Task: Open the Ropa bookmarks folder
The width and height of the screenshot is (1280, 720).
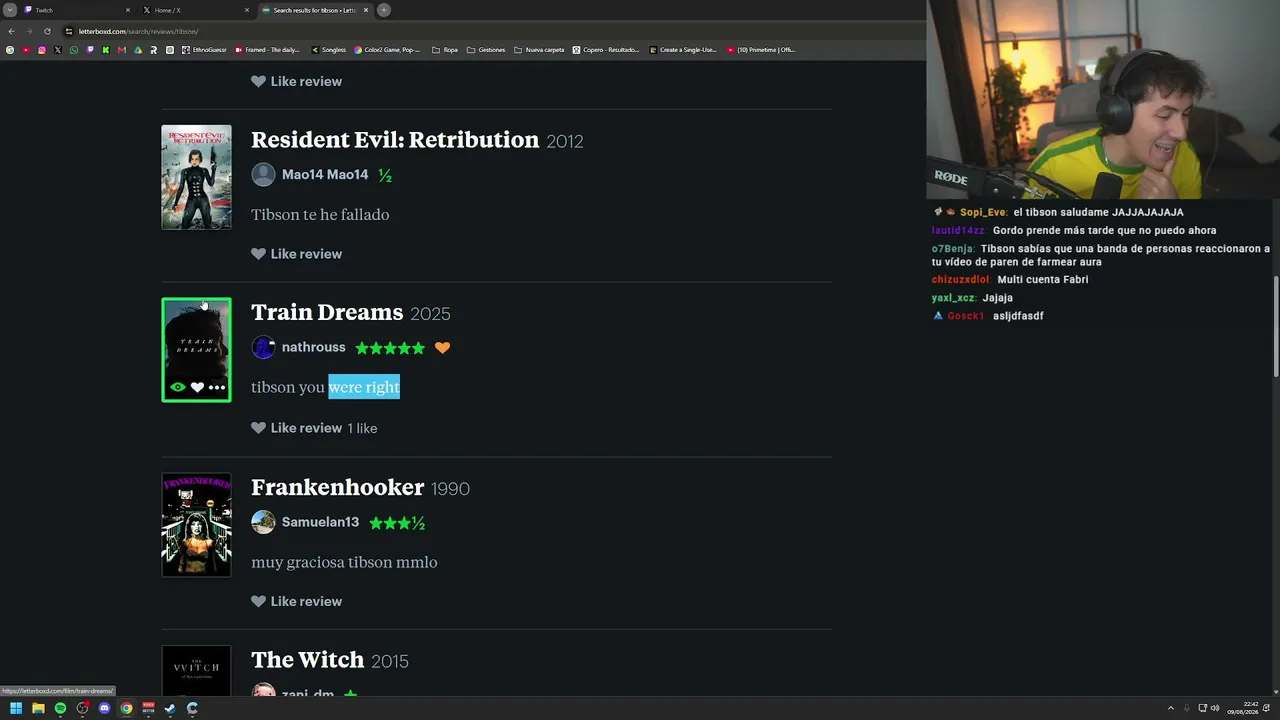Action: pyautogui.click(x=444, y=50)
